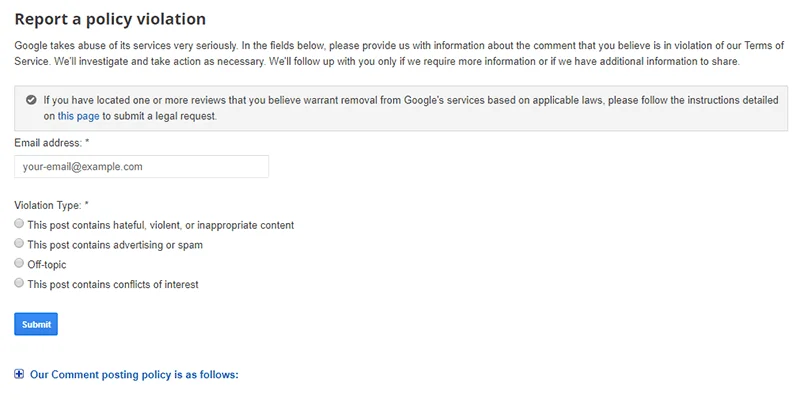The image size is (800, 402).
Task: Click the checkmark icon in the legal notice
Action: [32, 100]
